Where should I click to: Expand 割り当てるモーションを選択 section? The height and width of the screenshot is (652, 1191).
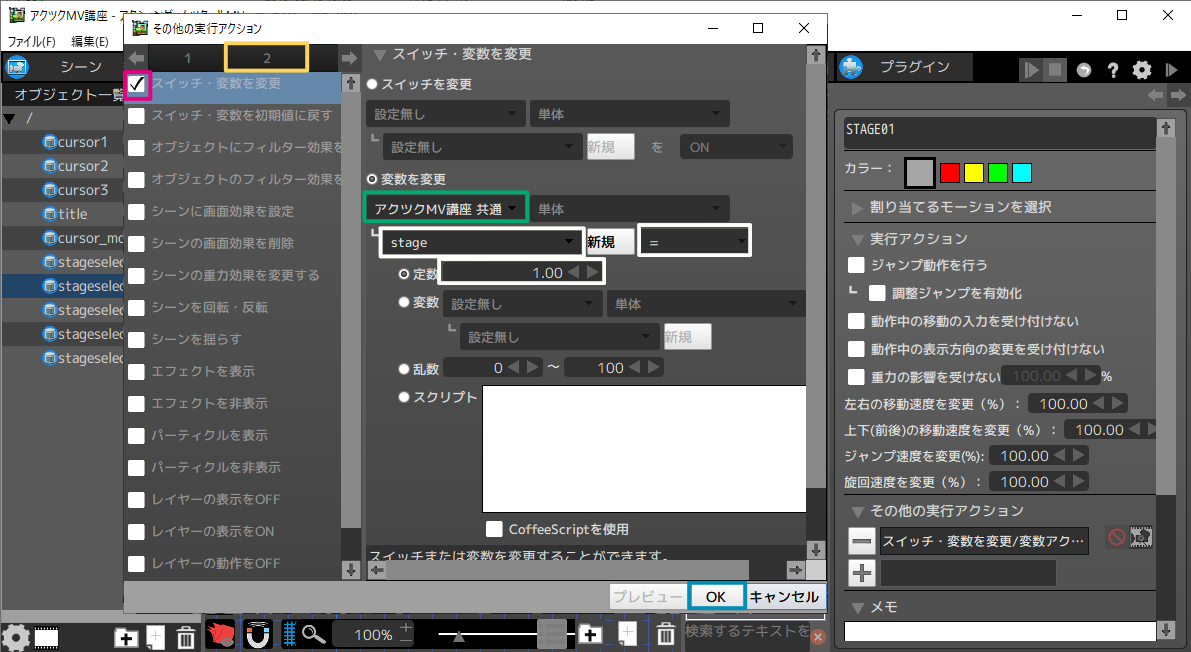coord(857,207)
